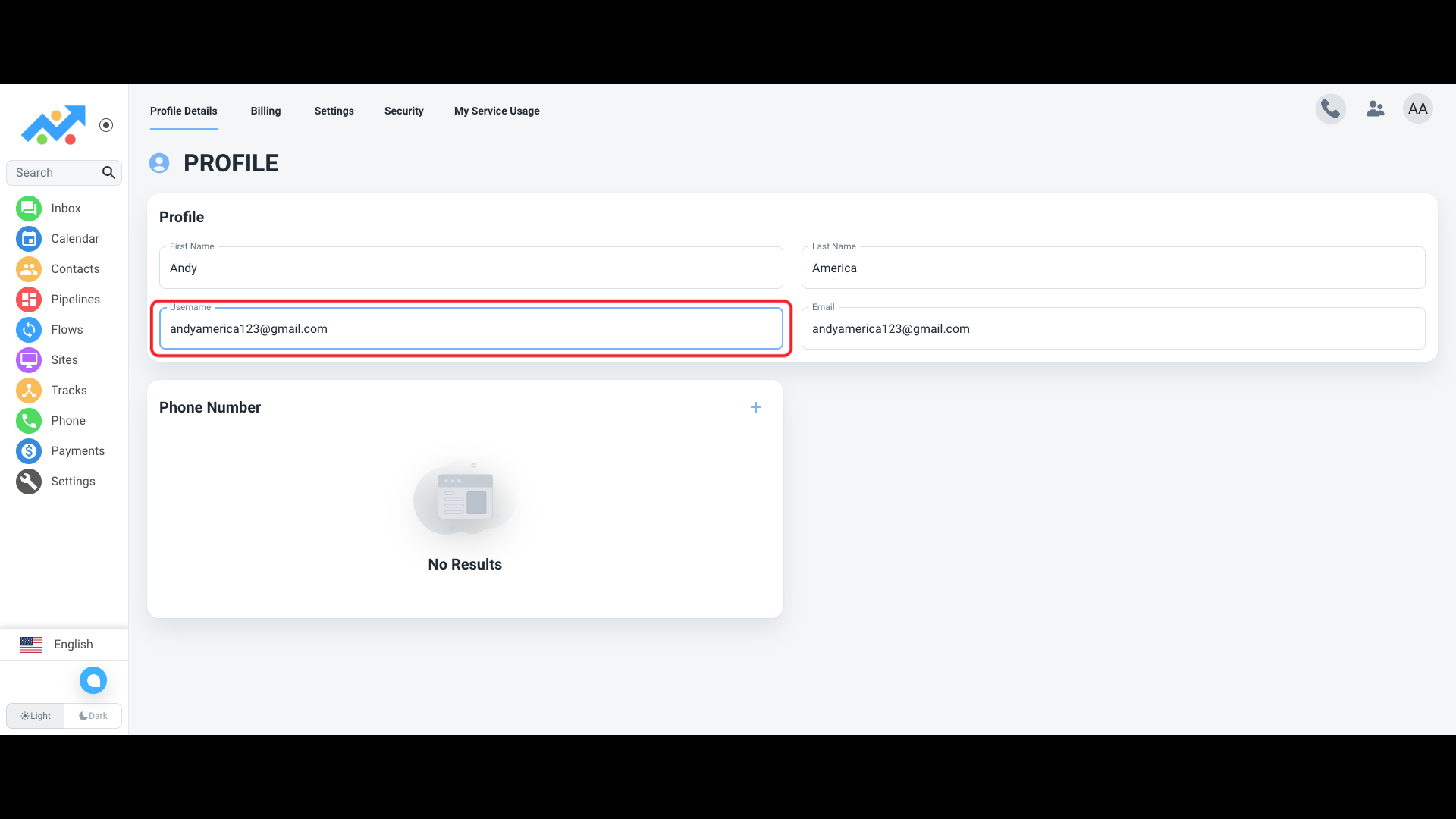Open the Pipelines icon

point(29,300)
